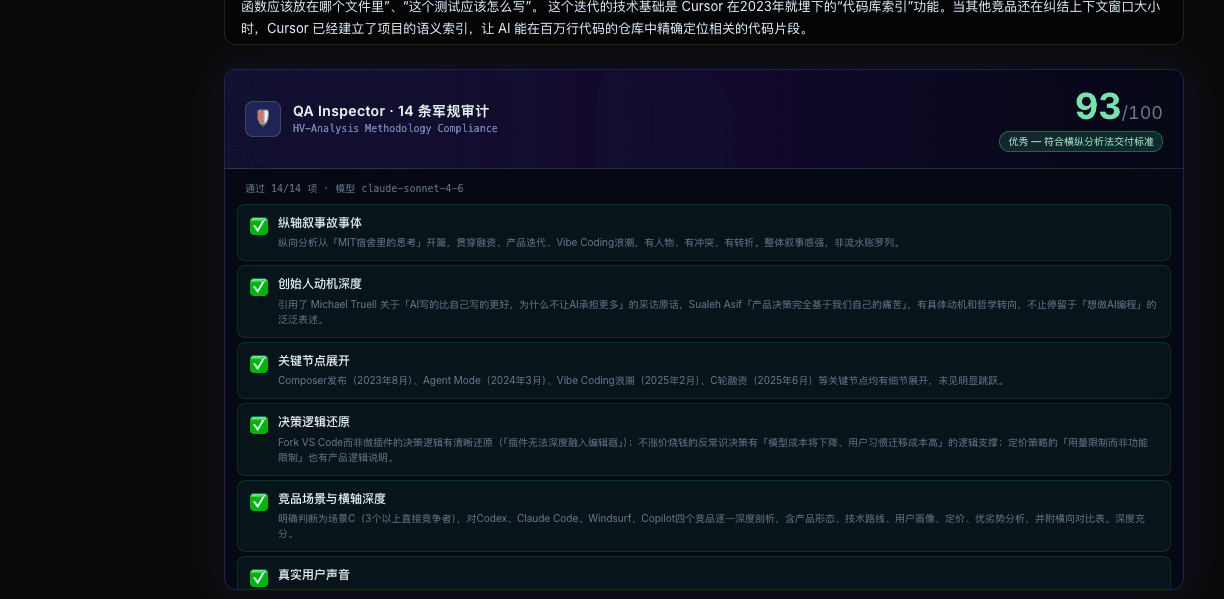
Task: Click the green check icon for 关键节点展开
Action: click(259, 364)
